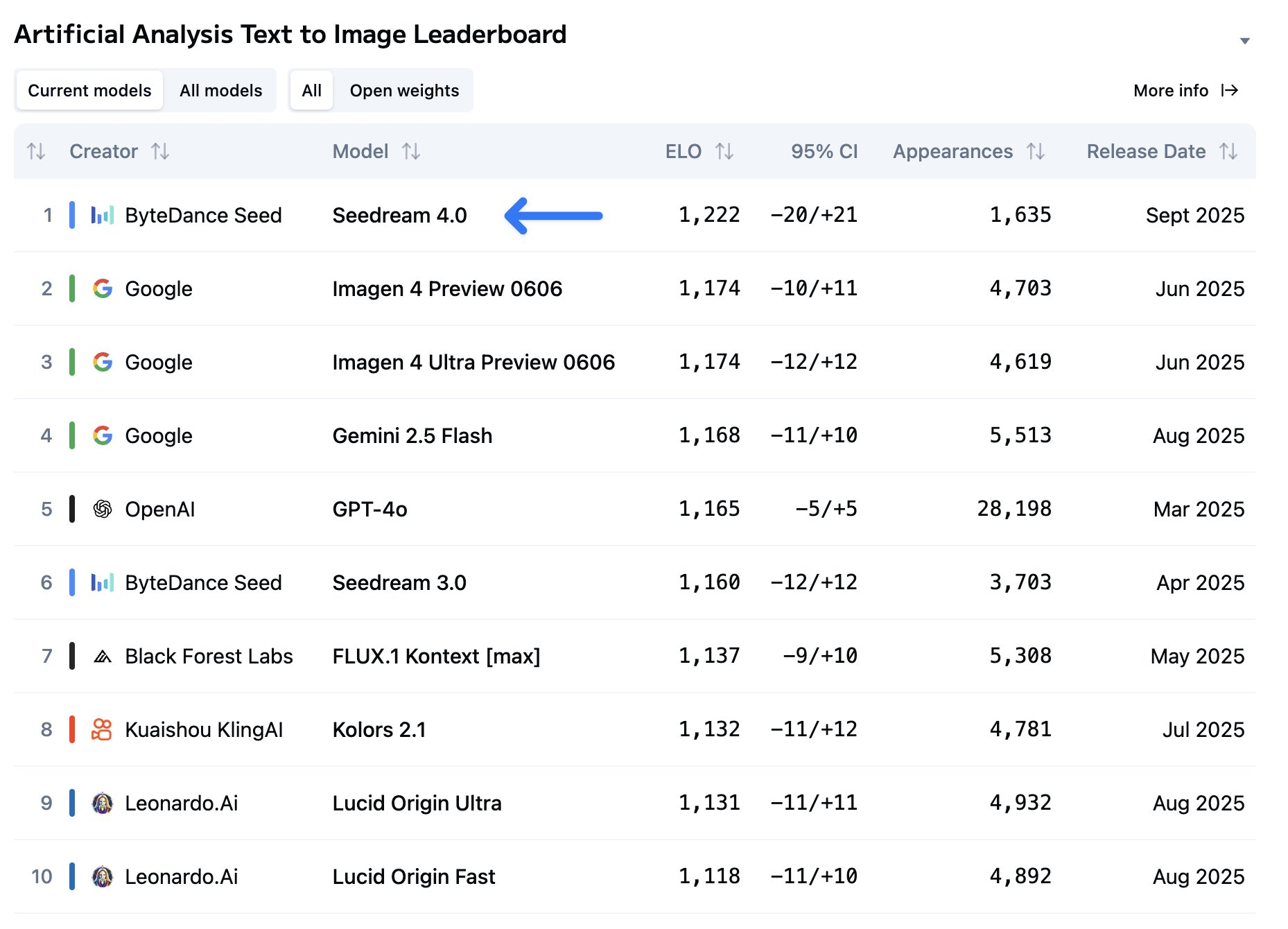1288x929 pixels.
Task: Sort table by Appearances column arrows
Action: pos(1036,151)
